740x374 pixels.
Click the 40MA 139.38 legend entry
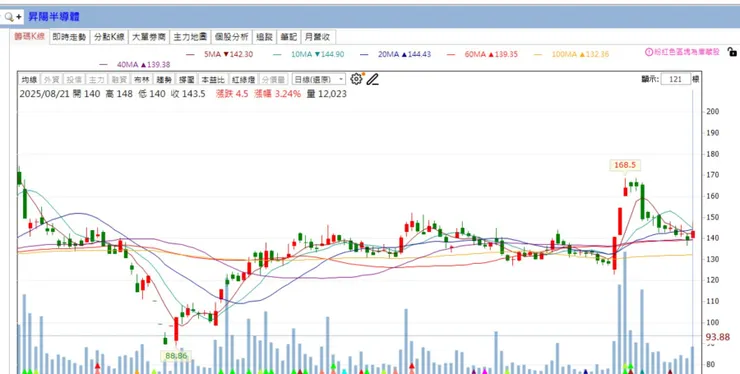coord(143,65)
